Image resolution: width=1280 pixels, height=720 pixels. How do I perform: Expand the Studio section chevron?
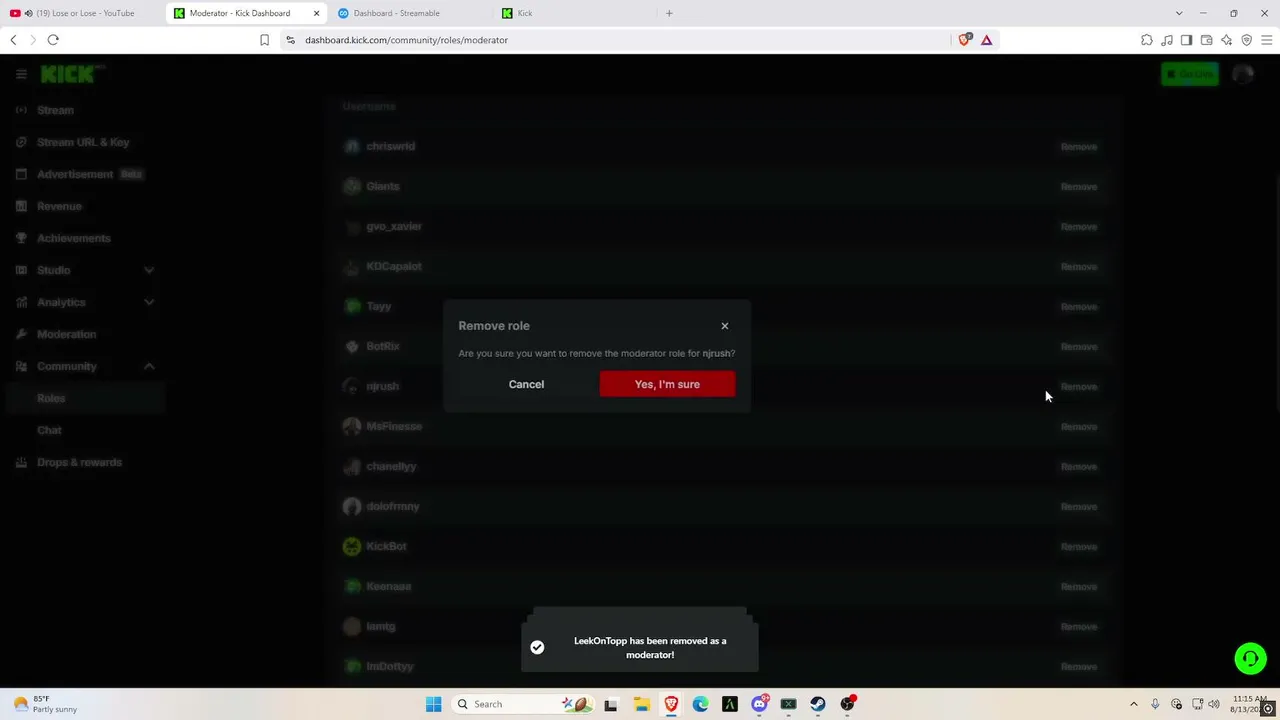pos(149,270)
